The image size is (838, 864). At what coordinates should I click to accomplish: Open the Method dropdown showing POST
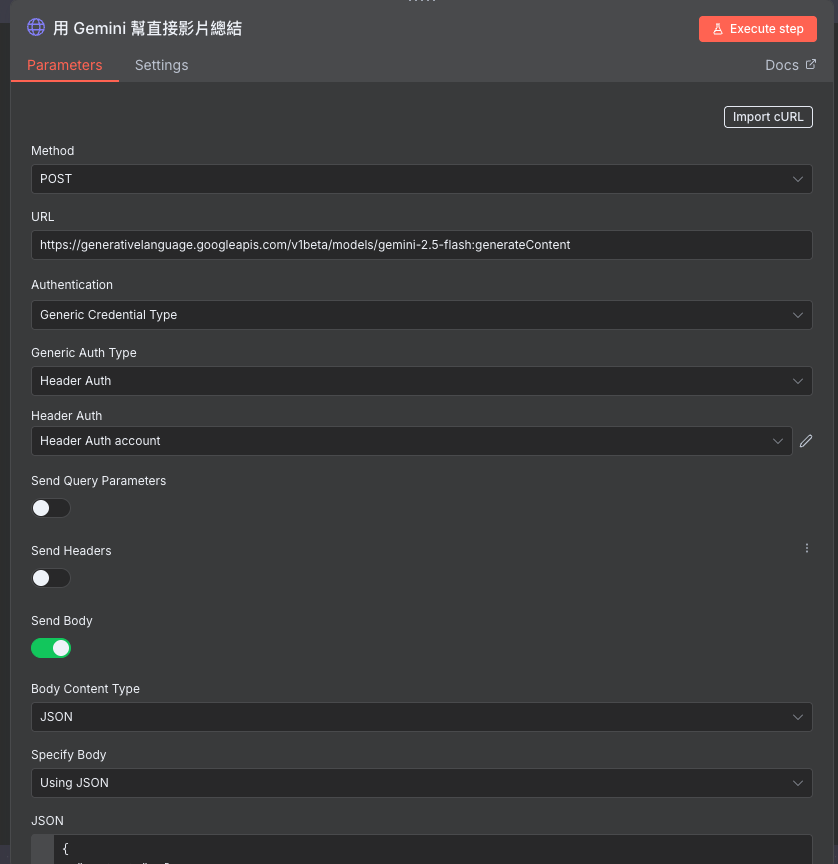[421, 179]
